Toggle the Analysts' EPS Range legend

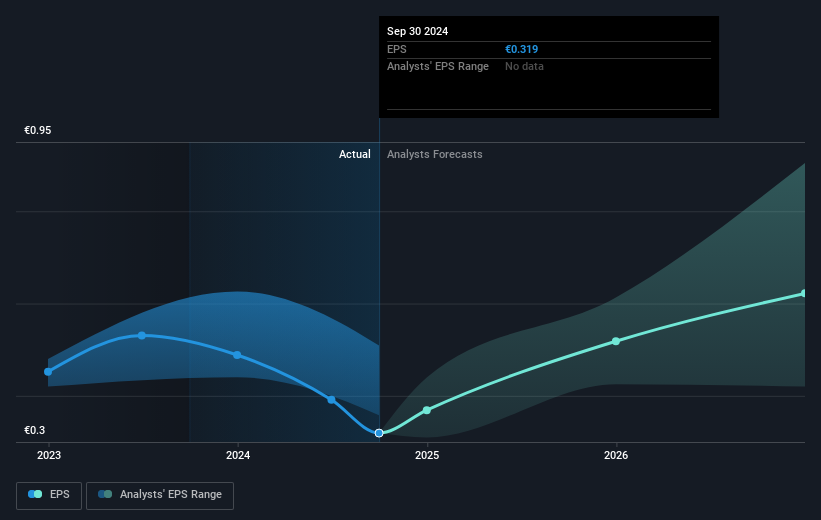click(x=160, y=495)
